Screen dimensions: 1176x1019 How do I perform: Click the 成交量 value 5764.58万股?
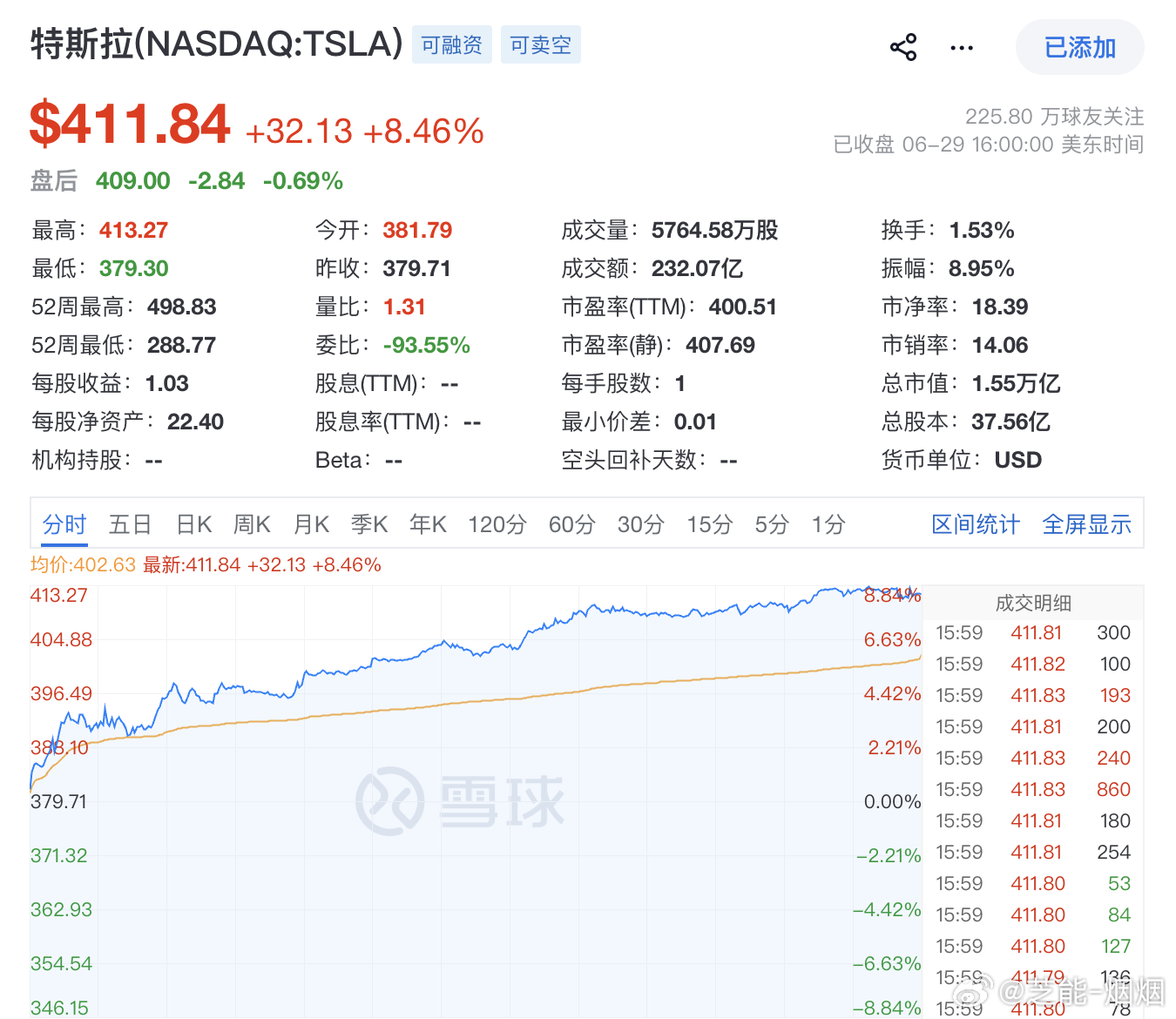[714, 231]
